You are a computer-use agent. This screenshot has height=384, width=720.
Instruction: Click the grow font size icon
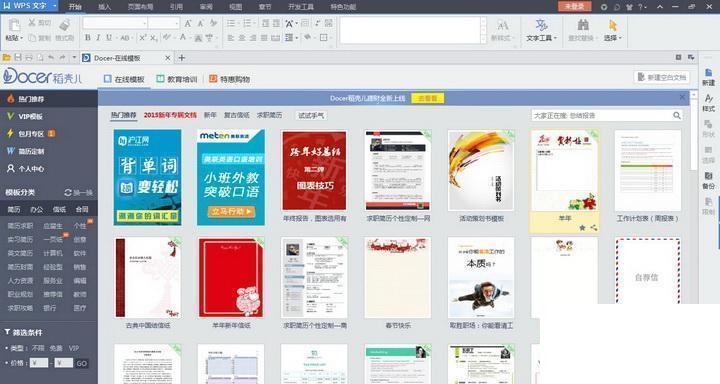pyautogui.click(x=188, y=23)
